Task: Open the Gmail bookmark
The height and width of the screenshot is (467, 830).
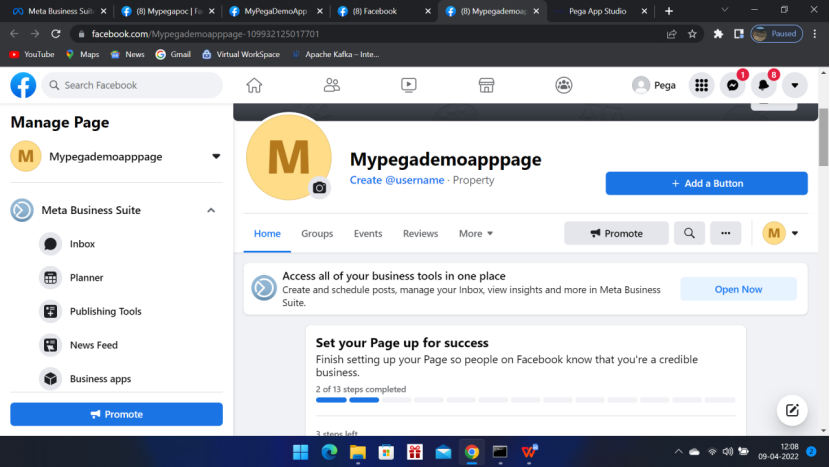Action: tap(173, 54)
